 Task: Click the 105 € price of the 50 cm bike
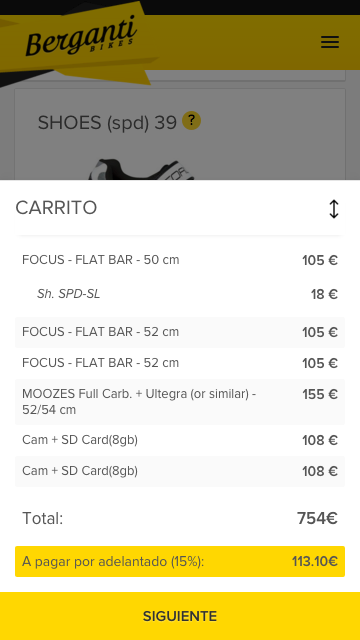[320, 260]
